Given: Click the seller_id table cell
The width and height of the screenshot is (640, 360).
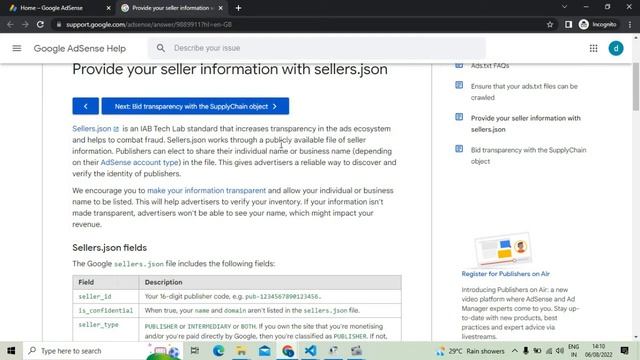Looking at the screenshot, I should tap(106, 297).
